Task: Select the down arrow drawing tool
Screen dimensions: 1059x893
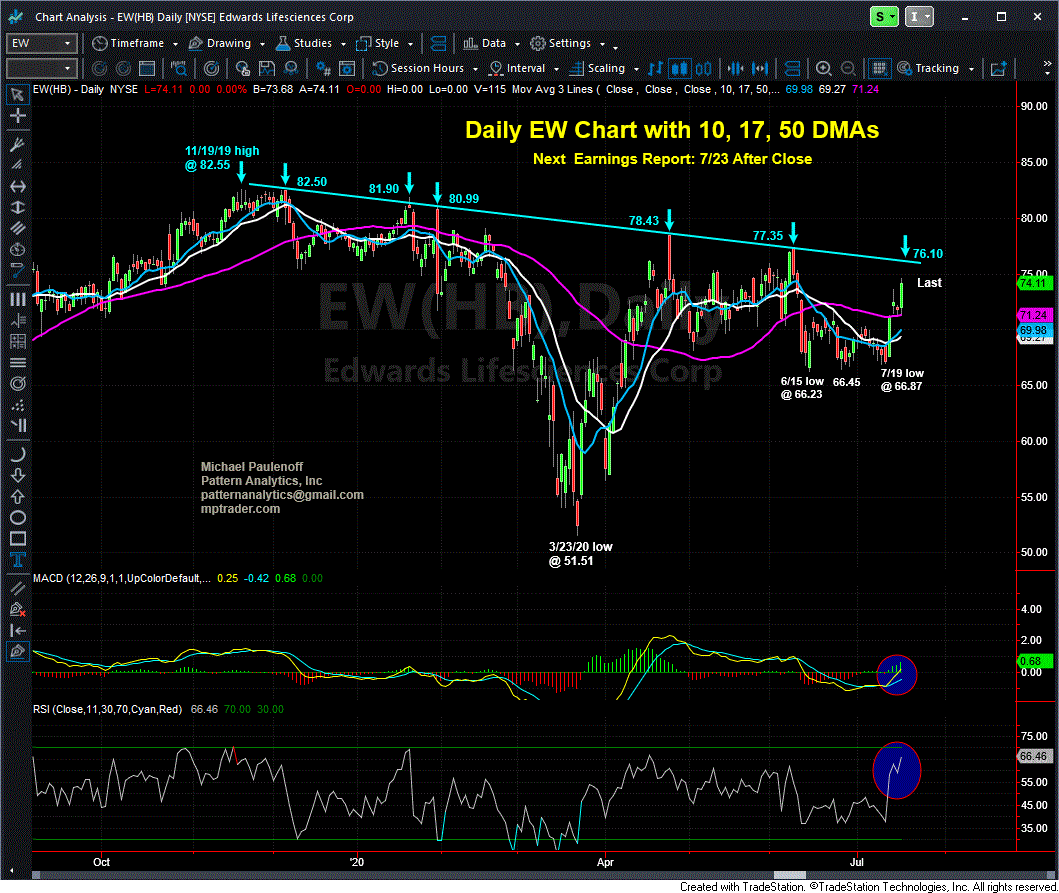Action: tap(18, 476)
